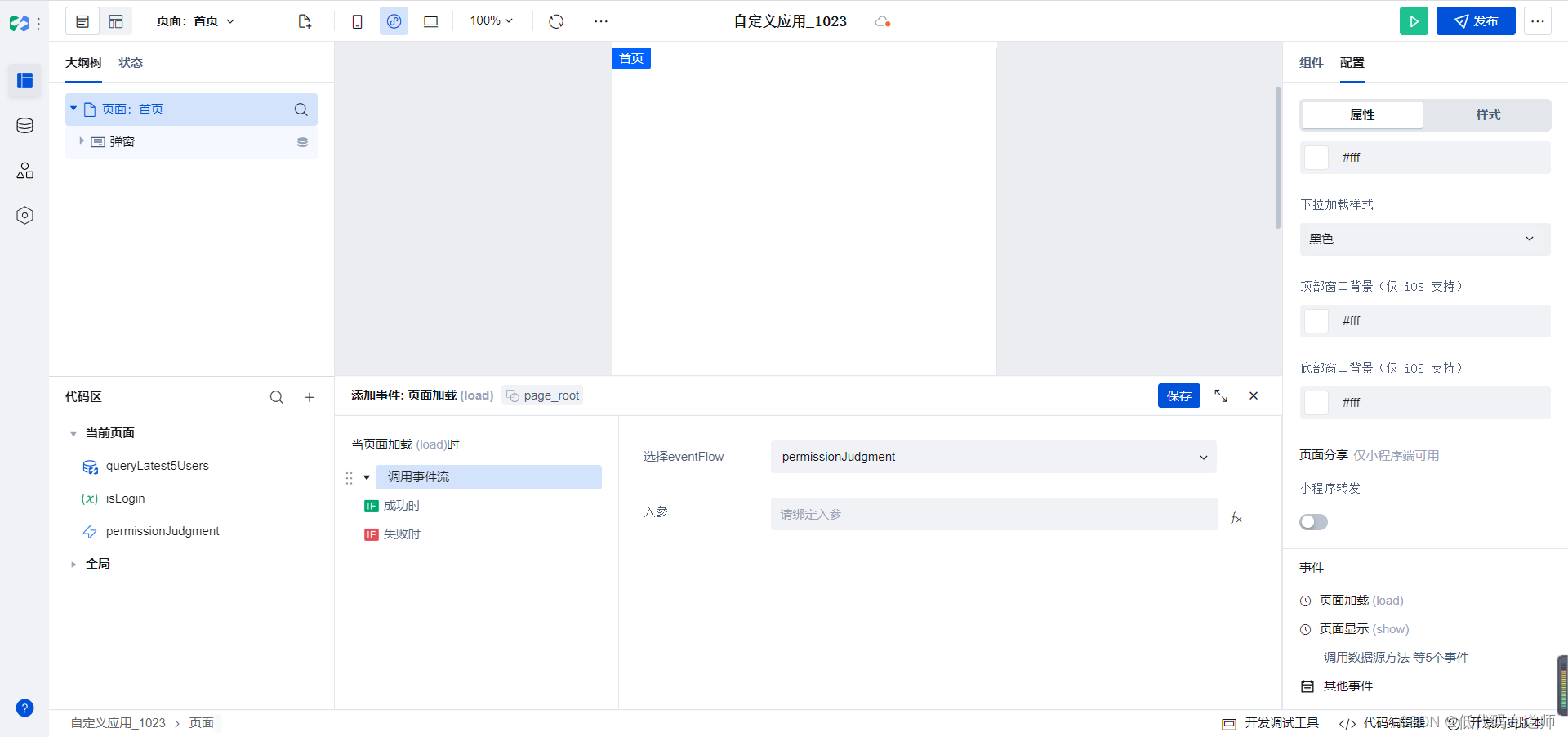Collapse the 页面: 首页 tree node
This screenshot has height=737, width=1568.
(x=73, y=109)
